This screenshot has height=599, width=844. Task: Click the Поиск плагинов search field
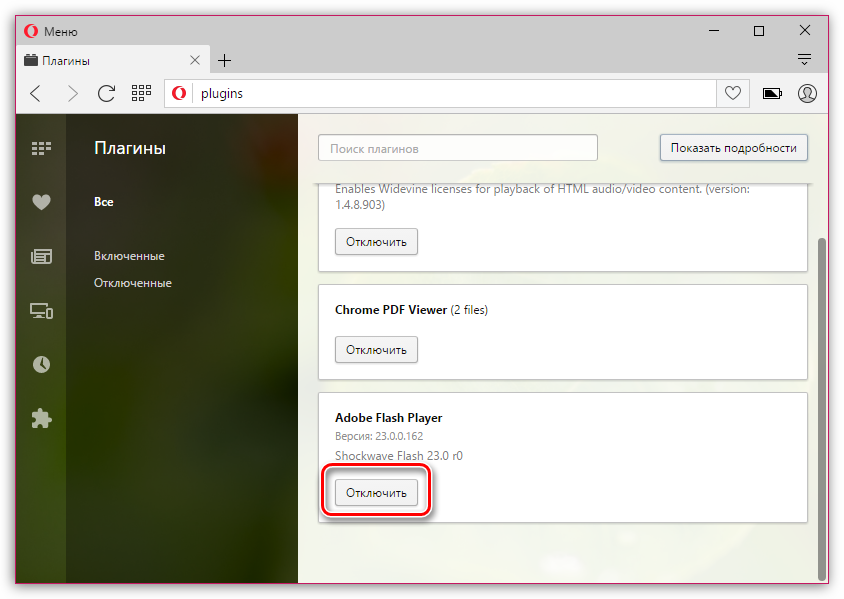coord(457,148)
